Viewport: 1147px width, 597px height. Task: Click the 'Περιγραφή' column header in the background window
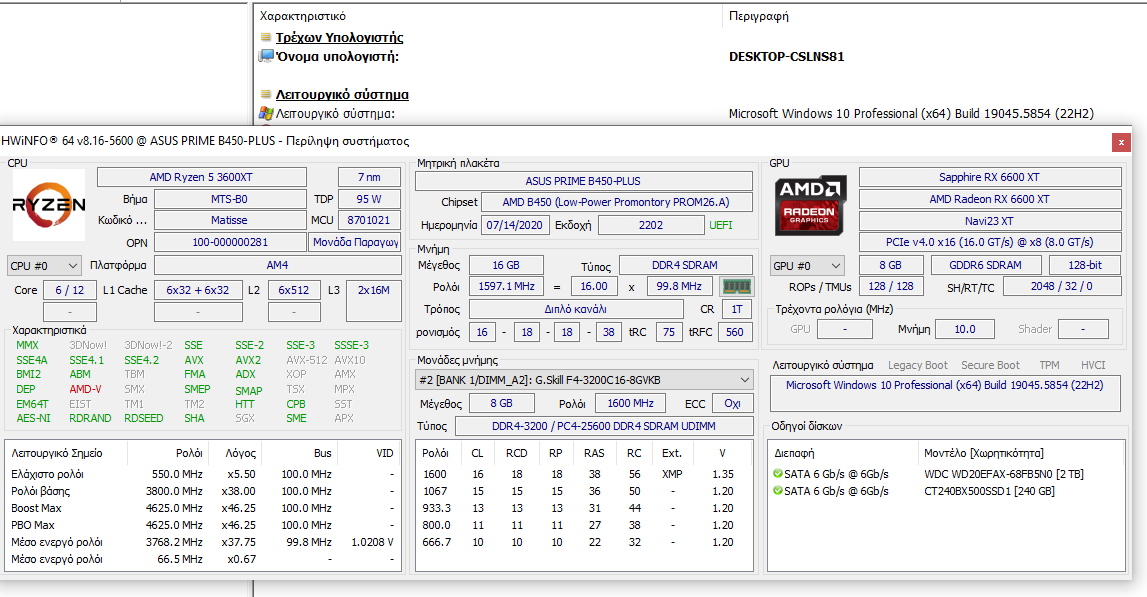coord(759,16)
